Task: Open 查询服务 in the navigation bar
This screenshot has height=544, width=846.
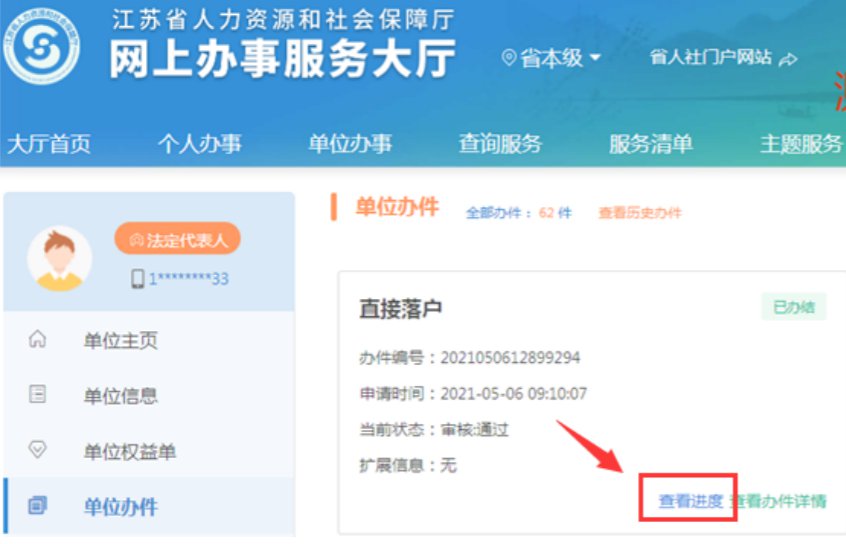Action: [x=500, y=144]
